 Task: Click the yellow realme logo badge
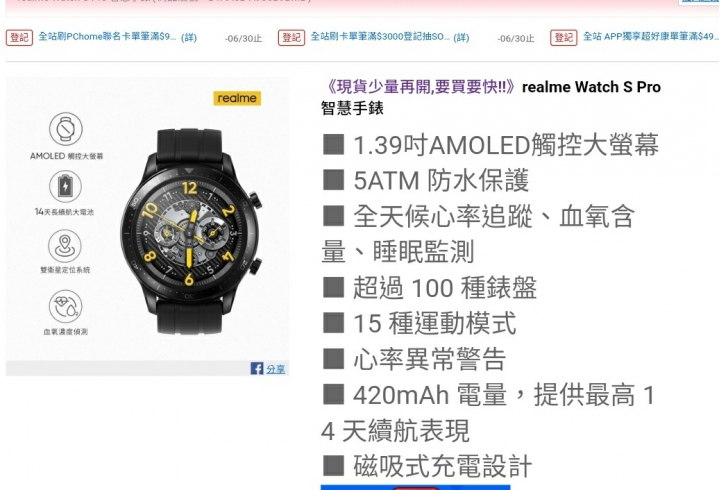pos(237,98)
